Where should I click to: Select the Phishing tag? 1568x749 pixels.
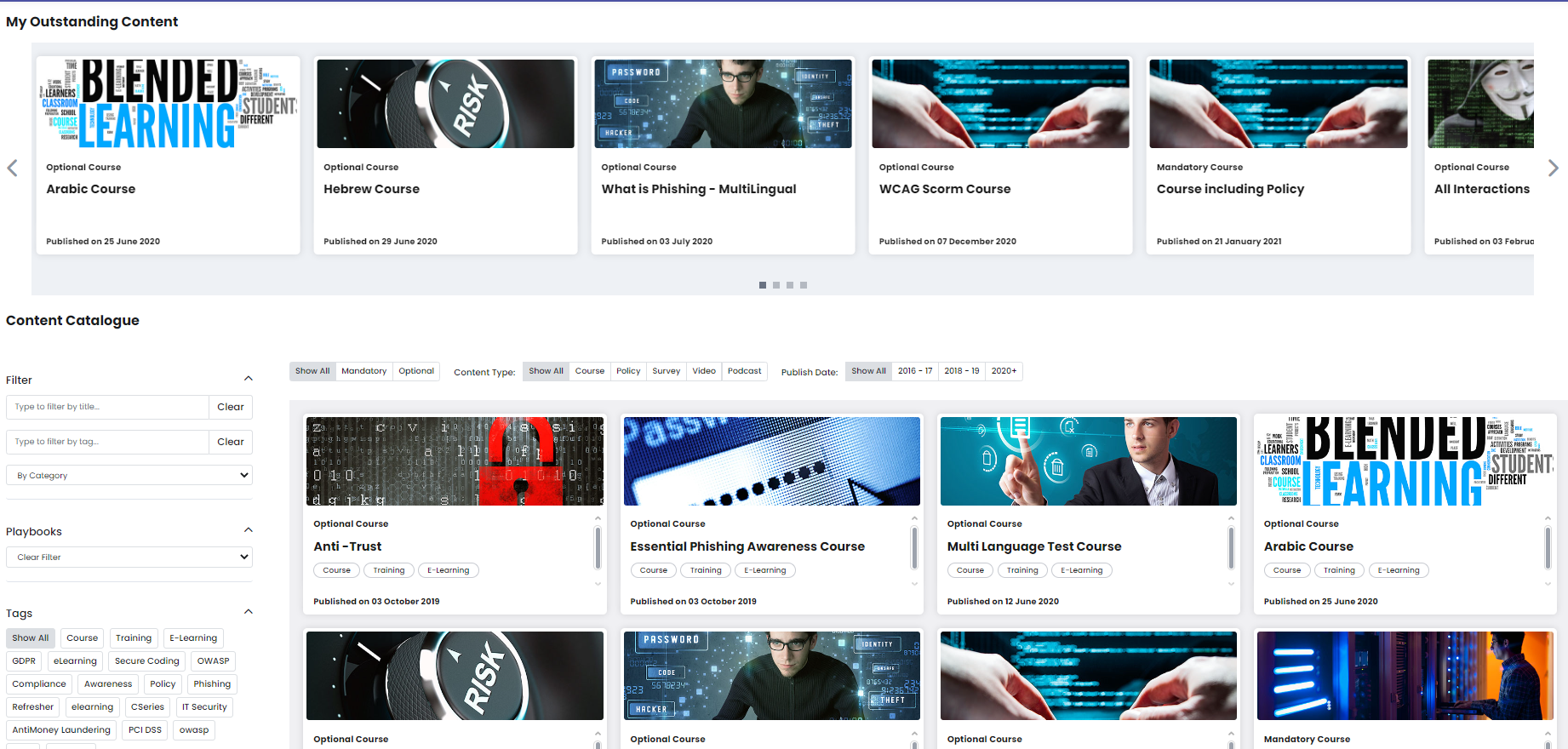point(212,683)
